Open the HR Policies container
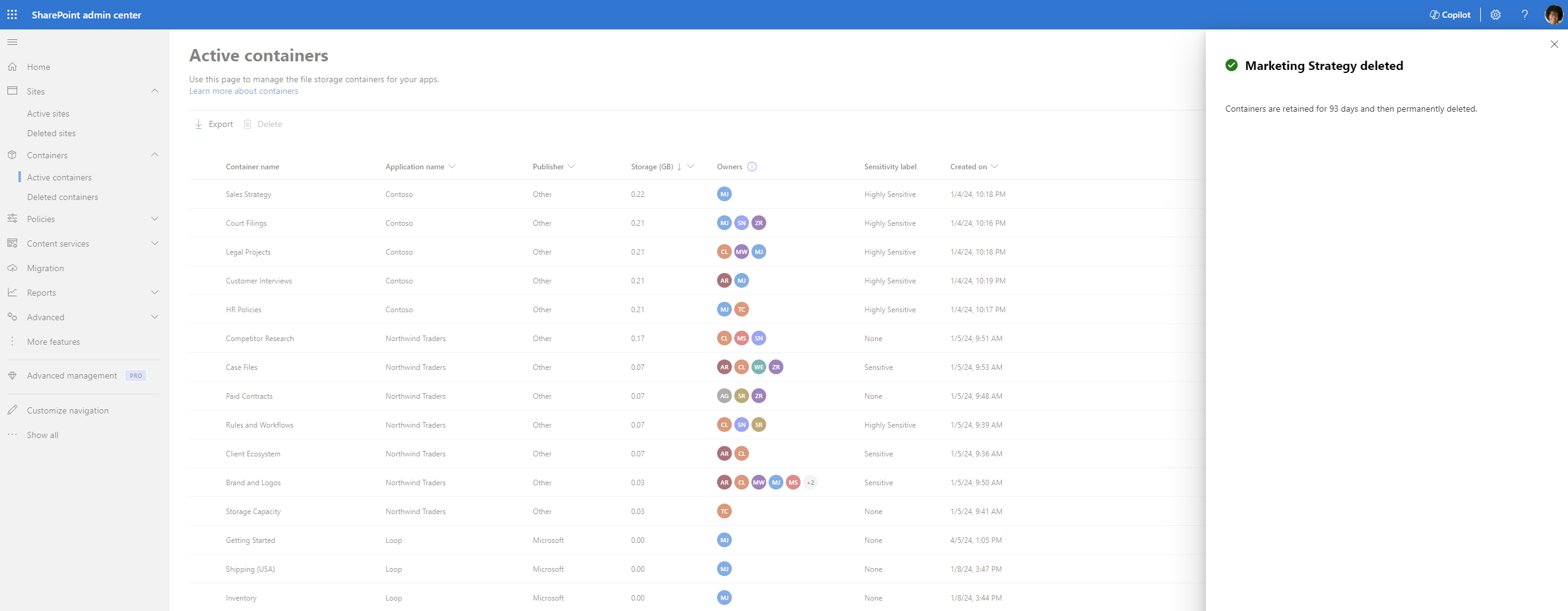 tap(244, 310)
